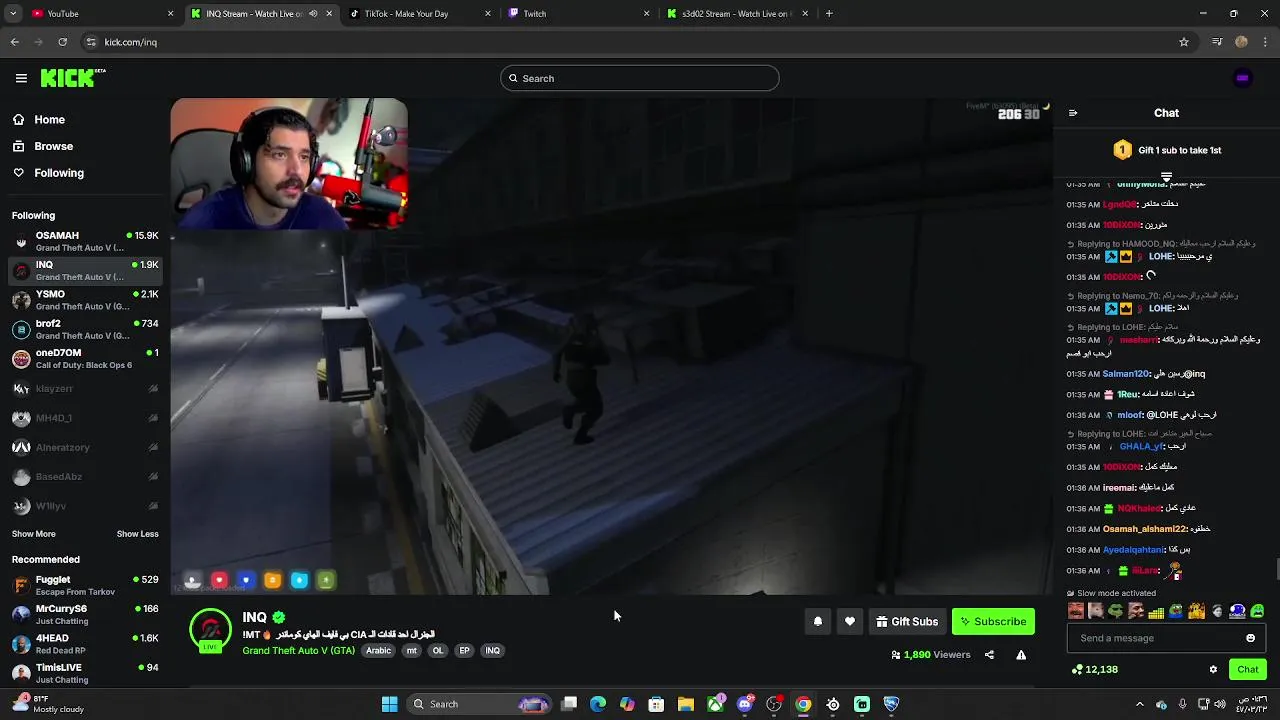Open the brof2 channel
Screen dimensions: 1280x720
click(85, 329)
